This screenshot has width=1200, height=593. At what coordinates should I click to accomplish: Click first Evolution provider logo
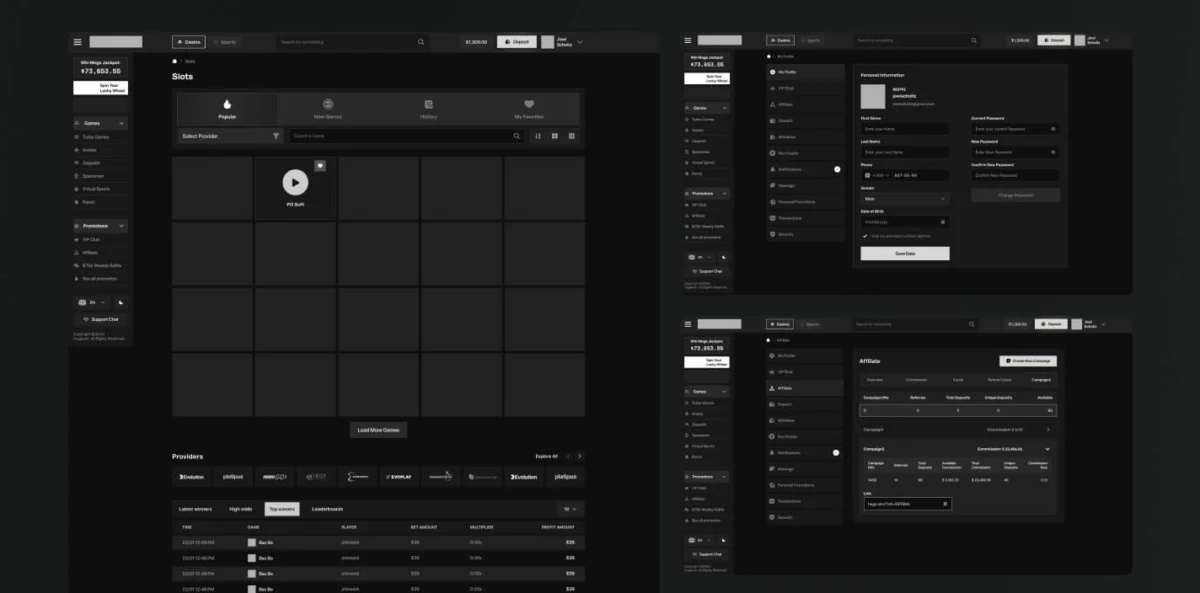tap(192, 477)
